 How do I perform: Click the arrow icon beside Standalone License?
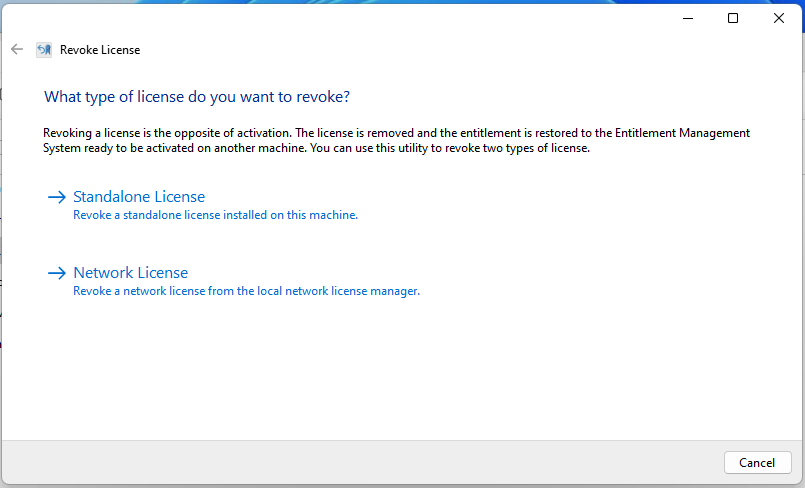tap(56, 197)
